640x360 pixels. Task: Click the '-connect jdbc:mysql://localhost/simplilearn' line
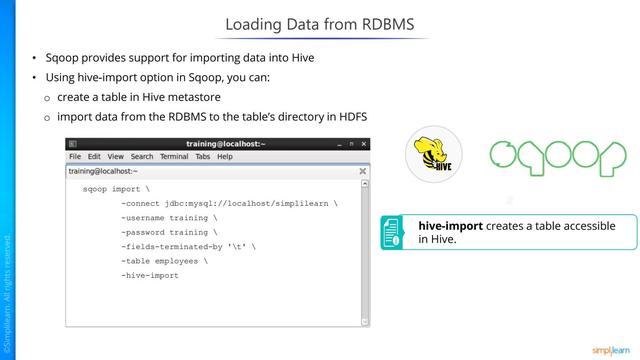229,203
